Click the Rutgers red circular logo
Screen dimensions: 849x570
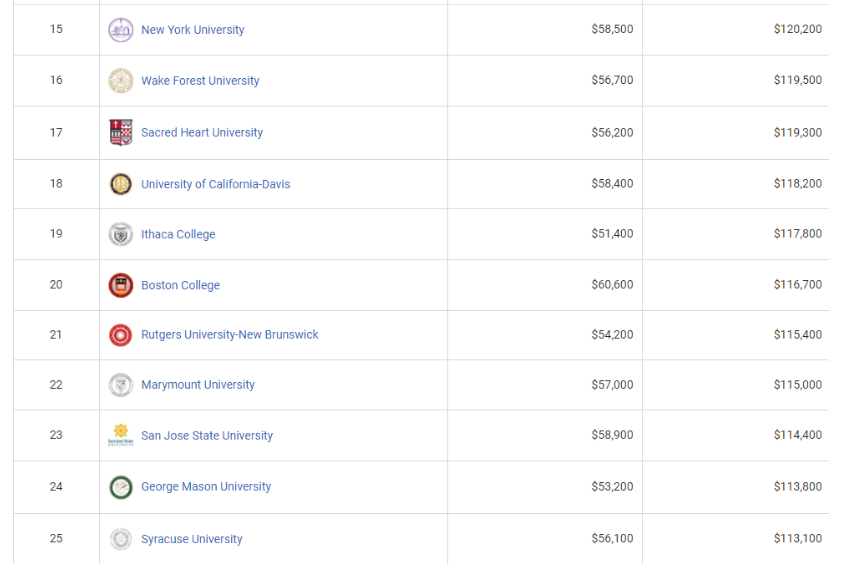click(121, 335)
